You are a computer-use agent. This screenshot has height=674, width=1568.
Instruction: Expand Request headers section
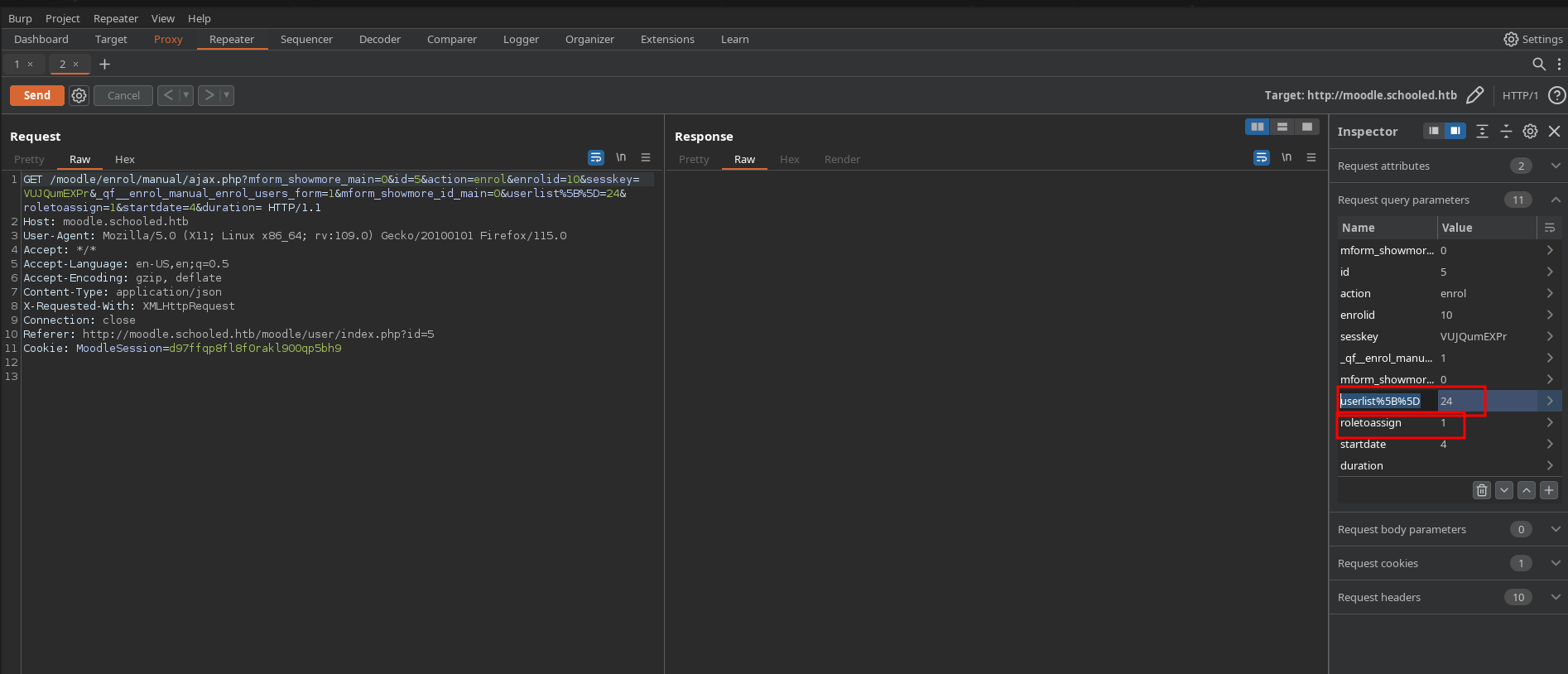coord(1556,597)
